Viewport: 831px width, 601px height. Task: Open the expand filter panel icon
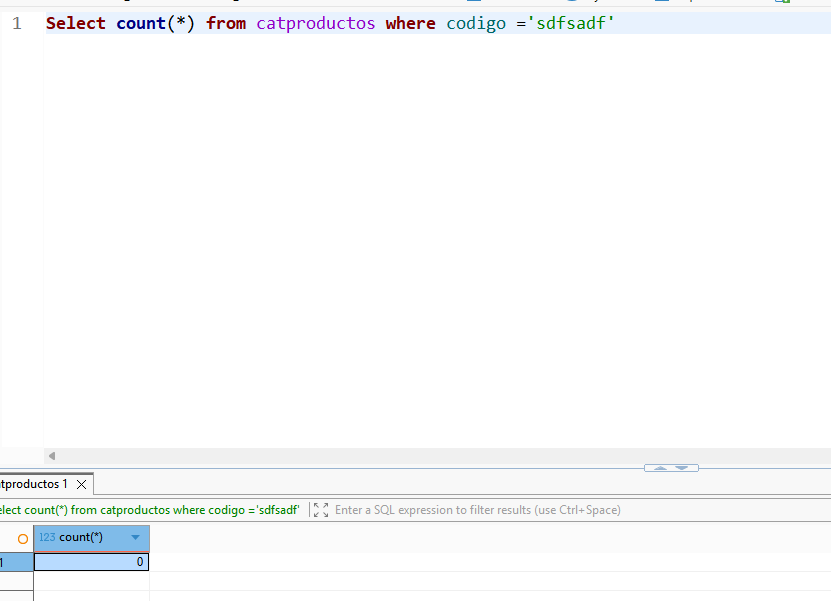[321, 510]
